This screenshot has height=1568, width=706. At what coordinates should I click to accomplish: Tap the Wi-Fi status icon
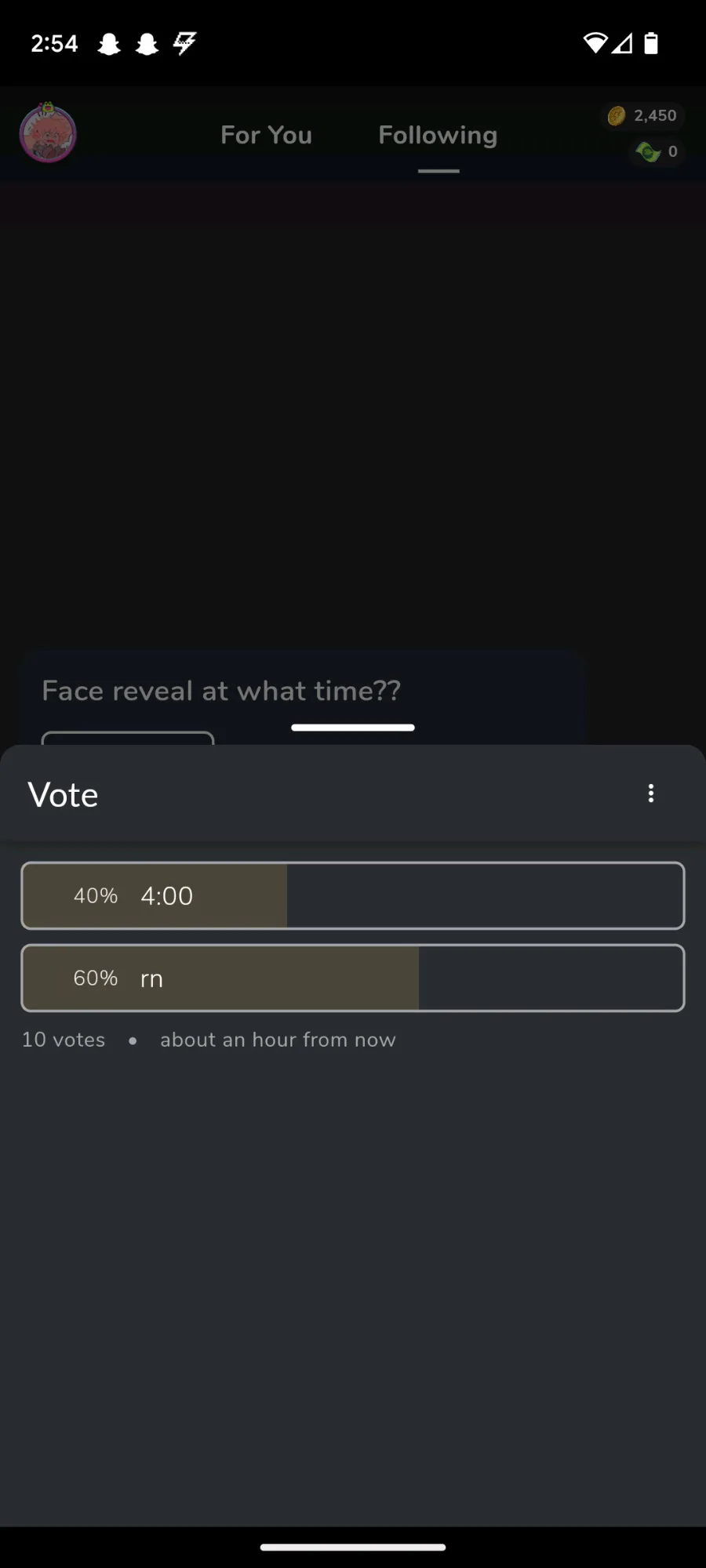pos(595,43)
